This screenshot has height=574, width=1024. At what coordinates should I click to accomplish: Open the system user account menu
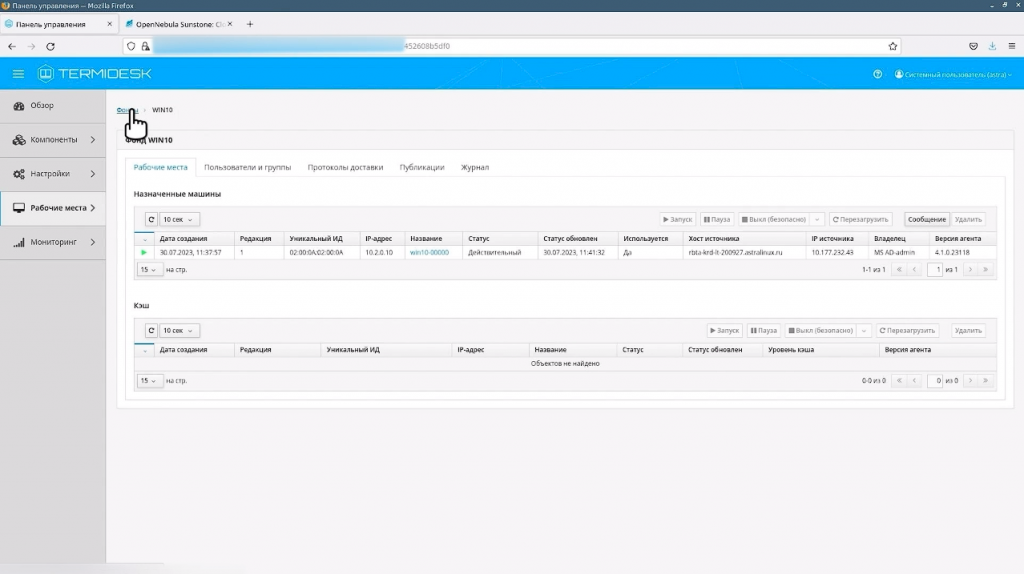[953, 74]
